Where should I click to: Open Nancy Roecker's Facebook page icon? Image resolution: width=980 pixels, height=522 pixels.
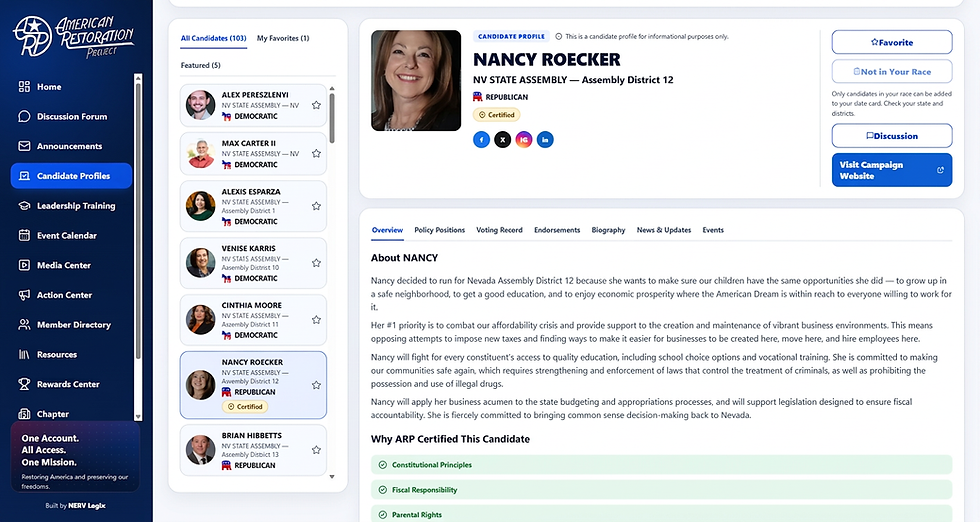pos(481,139)
